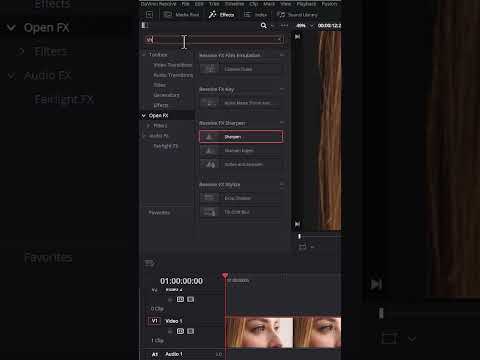Viewport: 480px width, 360px height.
Task: Collapse the Resolve FX Film Emulation group
Action: [x=282, y=55]
